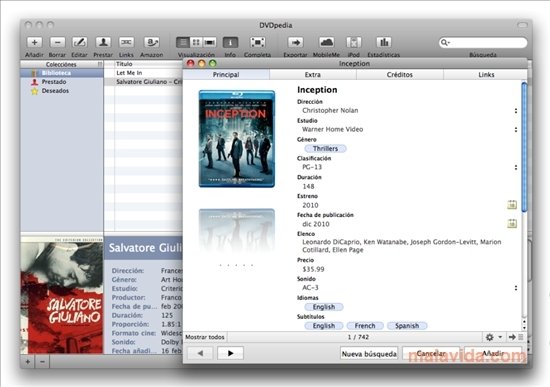This screenshot has height=387, width=550.
Task: Open the Créditos tab
Action: click(400, 75)
